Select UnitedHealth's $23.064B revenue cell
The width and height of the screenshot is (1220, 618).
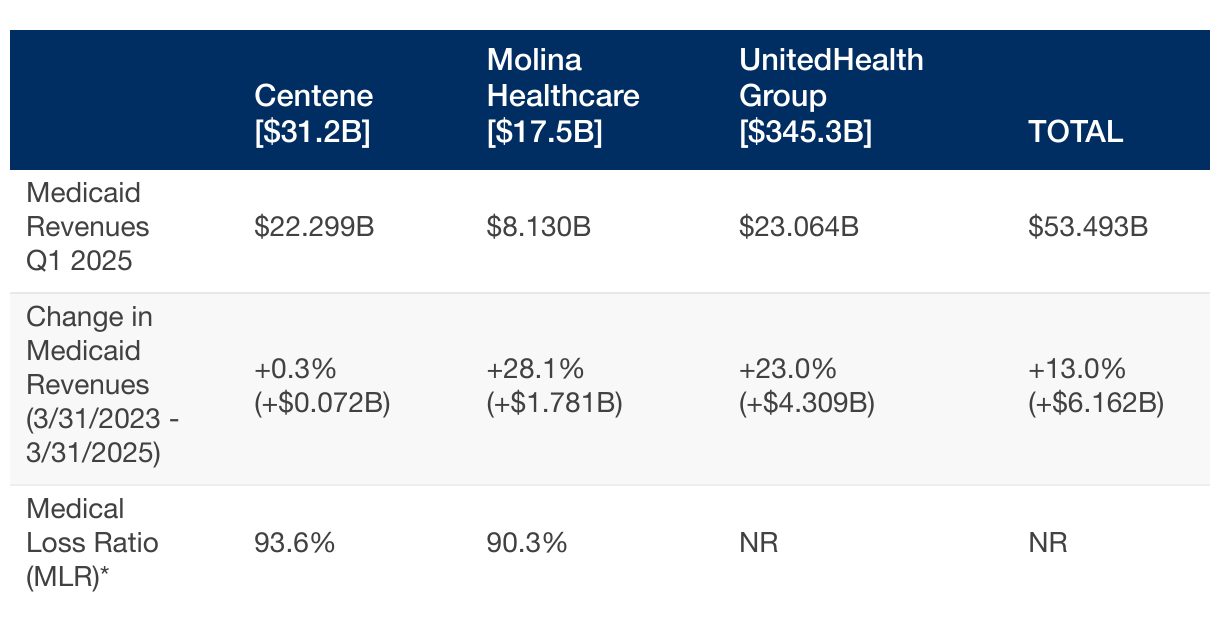tap(799, 227)
